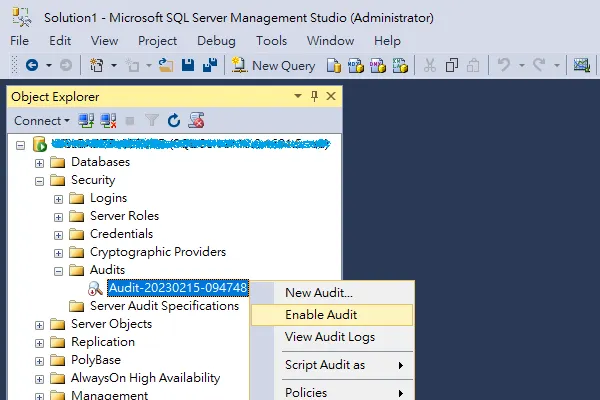Viewport: 600px width, 400px height.
Task: Open the New Project dropdown arrow
Action: coord(114,65)
